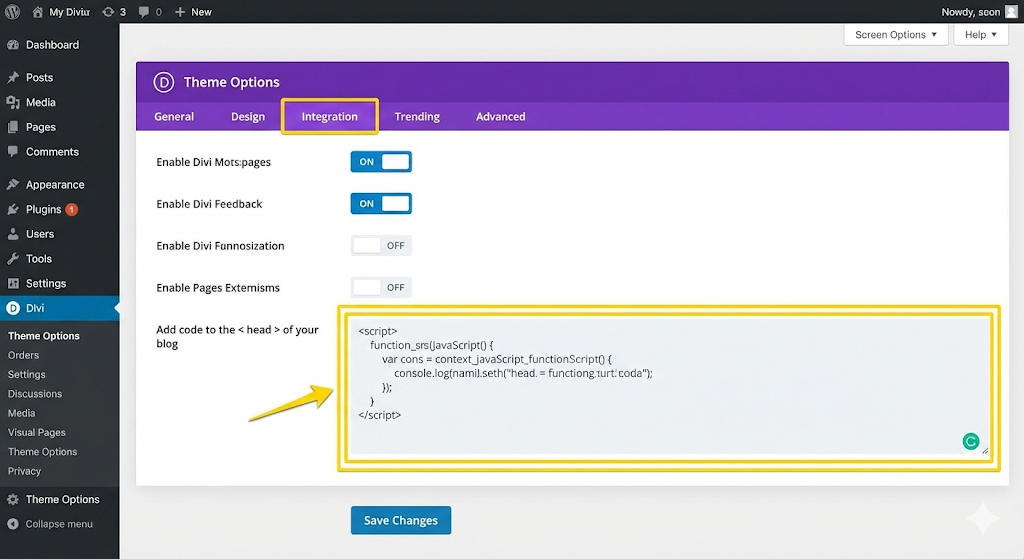
Task: Open the comments bubble icon in admin bar
Action: [x=144, y=12]
